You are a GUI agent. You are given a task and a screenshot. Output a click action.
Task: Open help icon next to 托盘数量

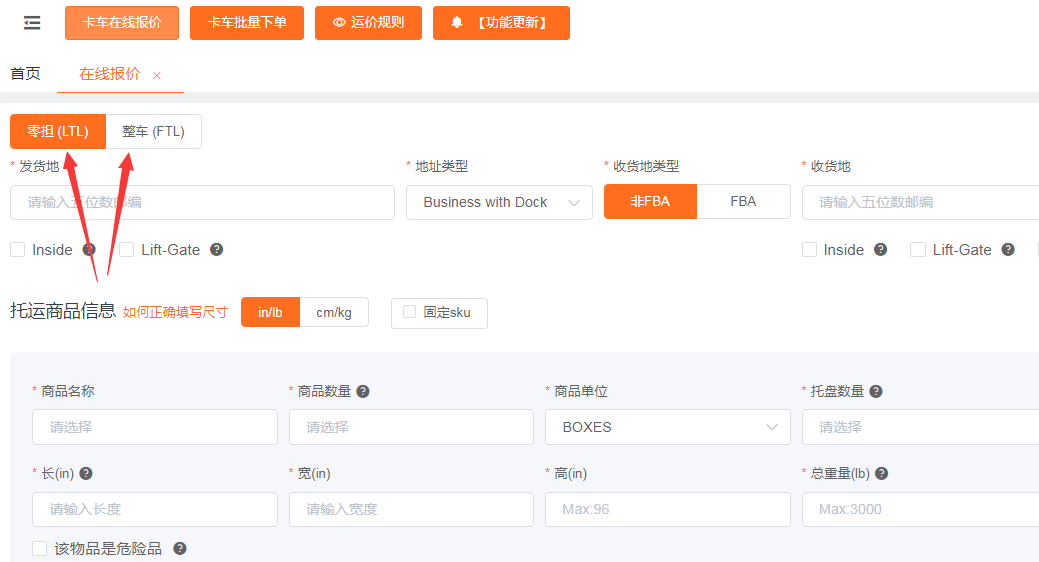[876, 392]
